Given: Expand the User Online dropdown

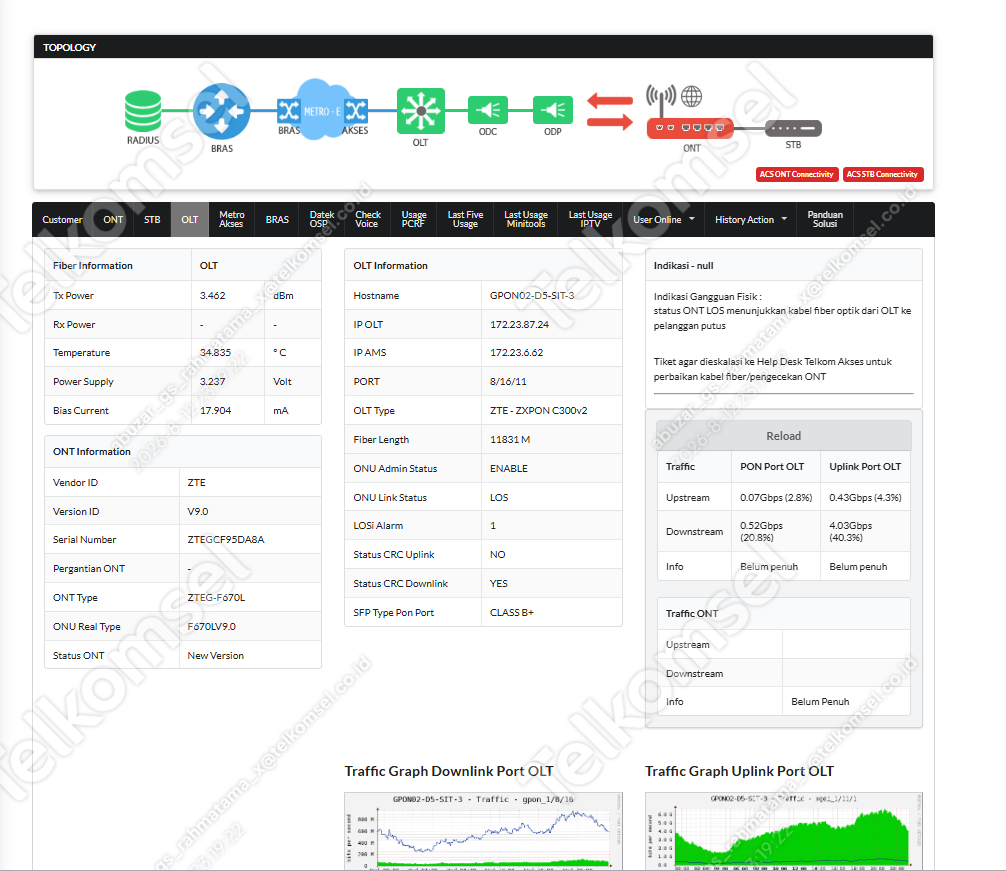Looking at the screenshot, I should coord(664,220).
